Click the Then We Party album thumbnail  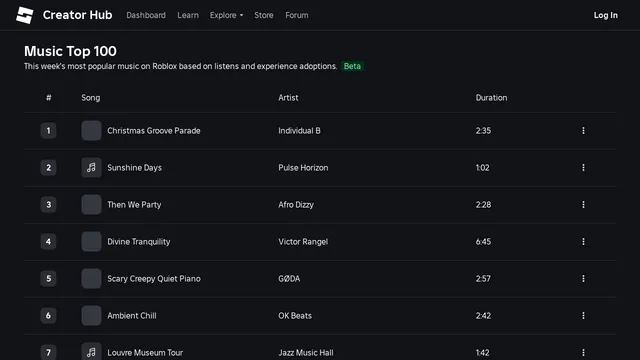[x=91, y=204]
